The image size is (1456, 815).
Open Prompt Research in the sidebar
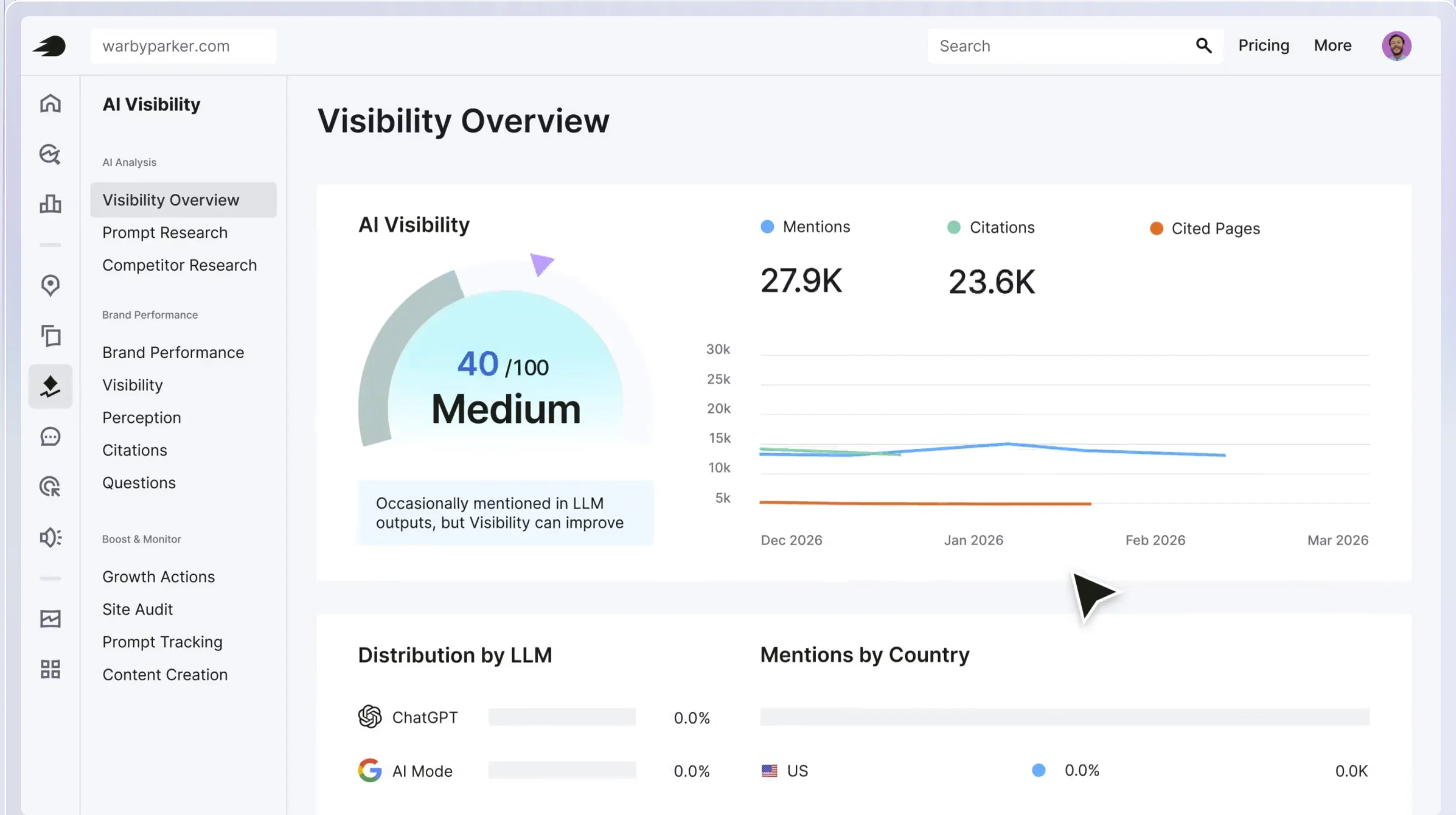165,233
